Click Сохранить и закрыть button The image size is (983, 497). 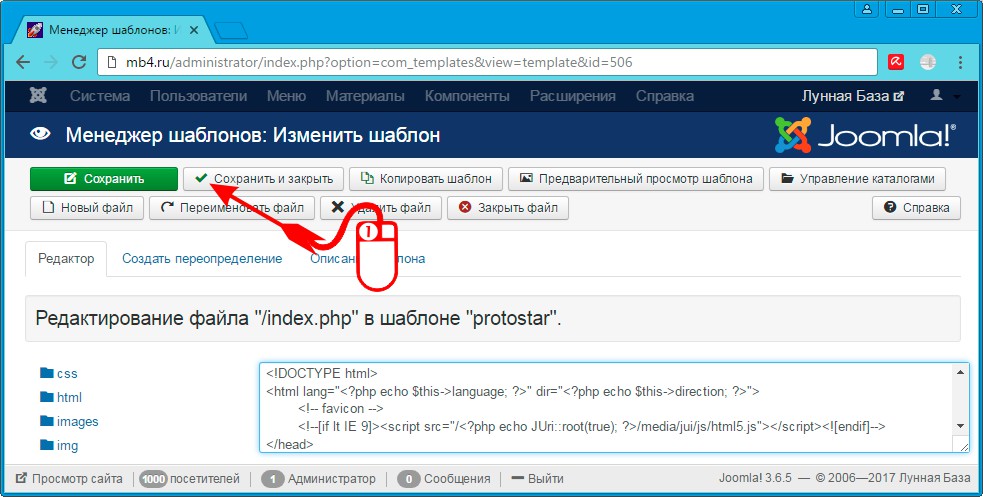pos(263,179)
